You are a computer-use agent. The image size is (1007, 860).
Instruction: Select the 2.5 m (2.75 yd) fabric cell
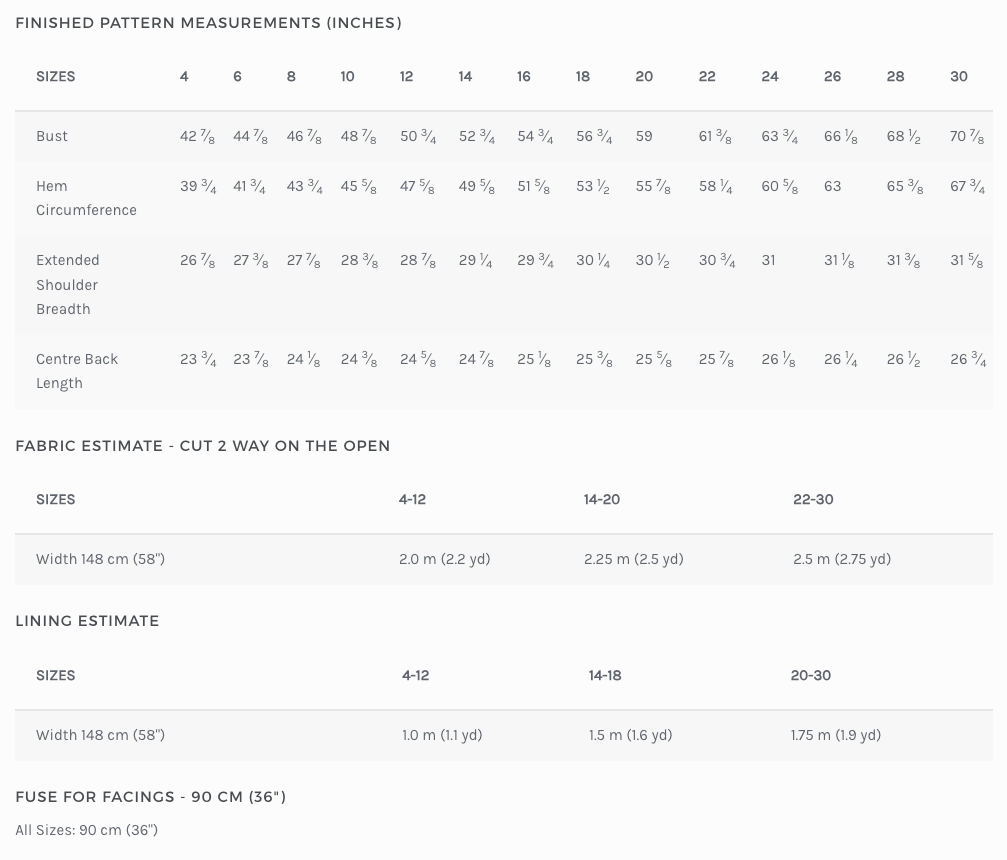(842, 559)
